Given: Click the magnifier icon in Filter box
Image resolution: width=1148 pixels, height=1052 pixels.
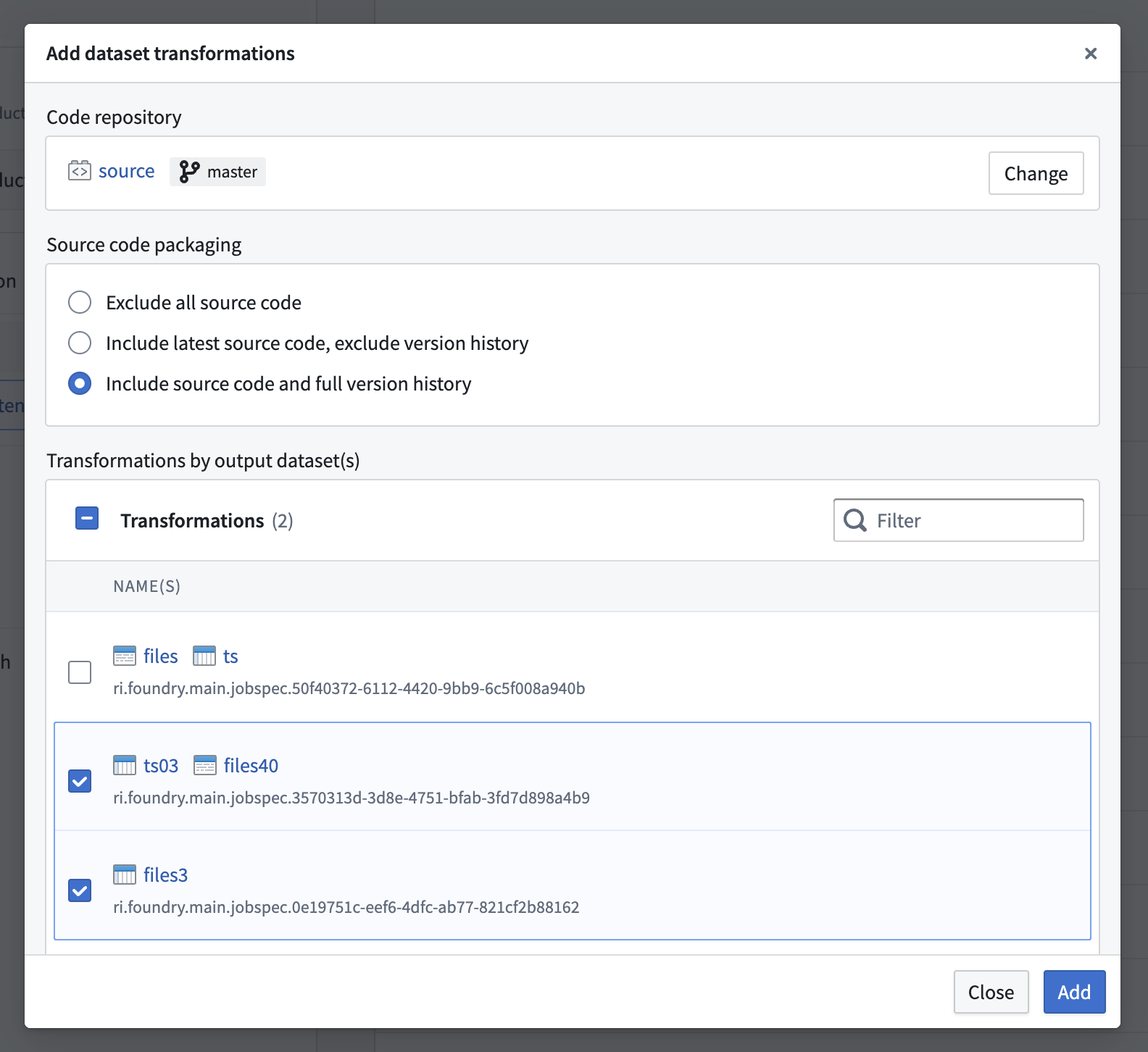Looking at the screenshot, I should click(x=855, y=520).
